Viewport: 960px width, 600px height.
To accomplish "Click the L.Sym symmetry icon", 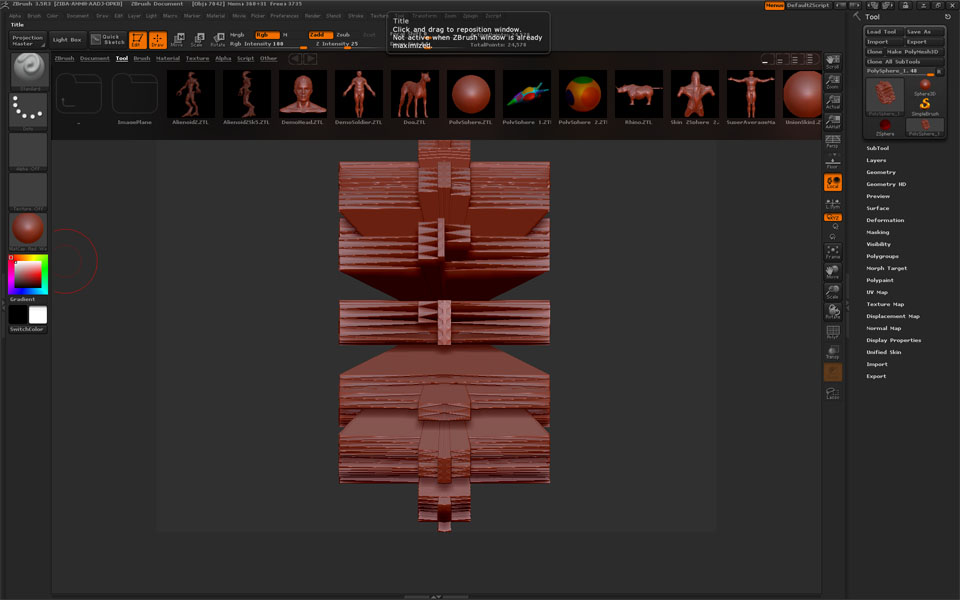I will click(833, 203).
